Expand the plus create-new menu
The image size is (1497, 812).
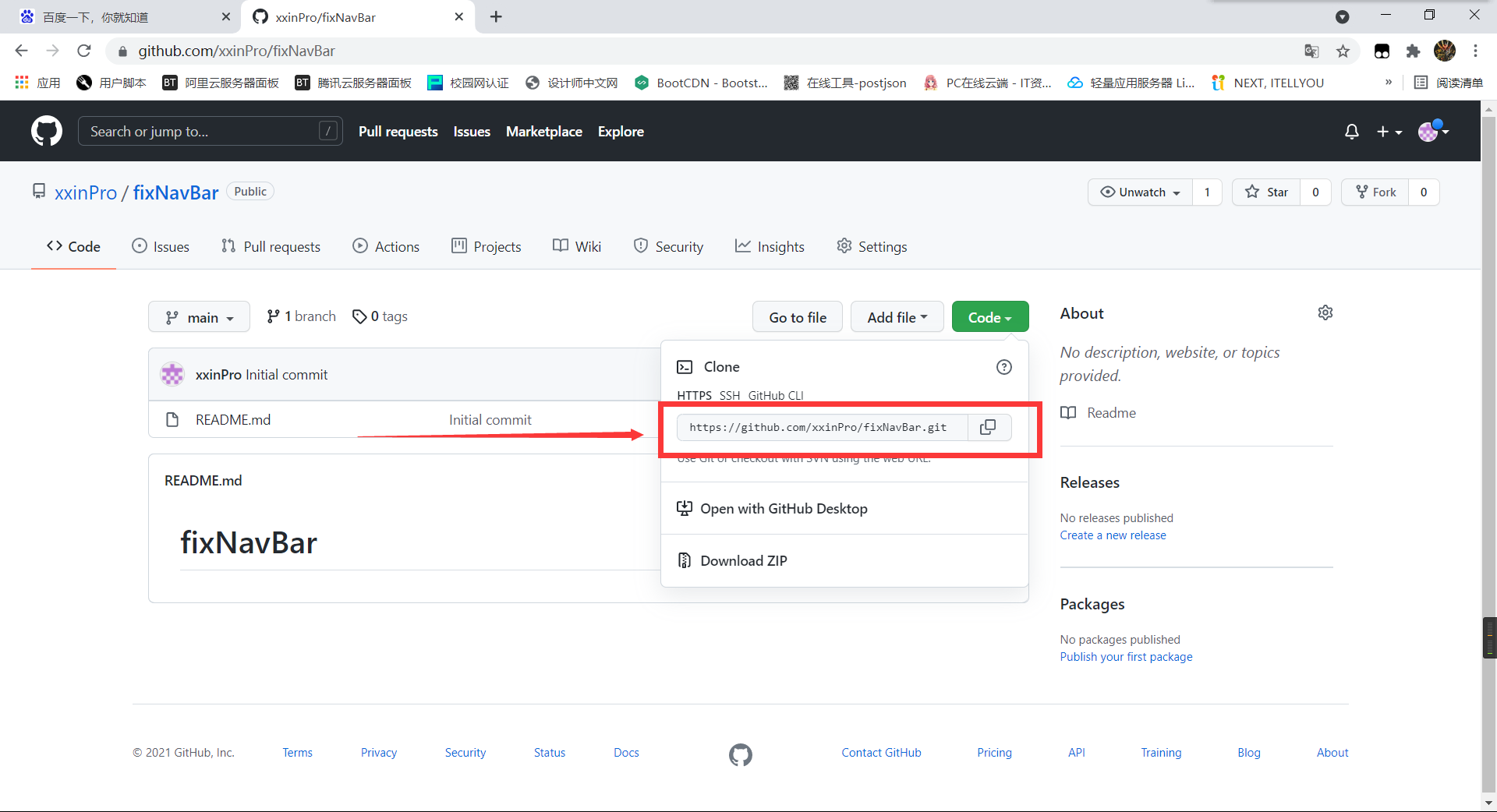point(1389,132)
